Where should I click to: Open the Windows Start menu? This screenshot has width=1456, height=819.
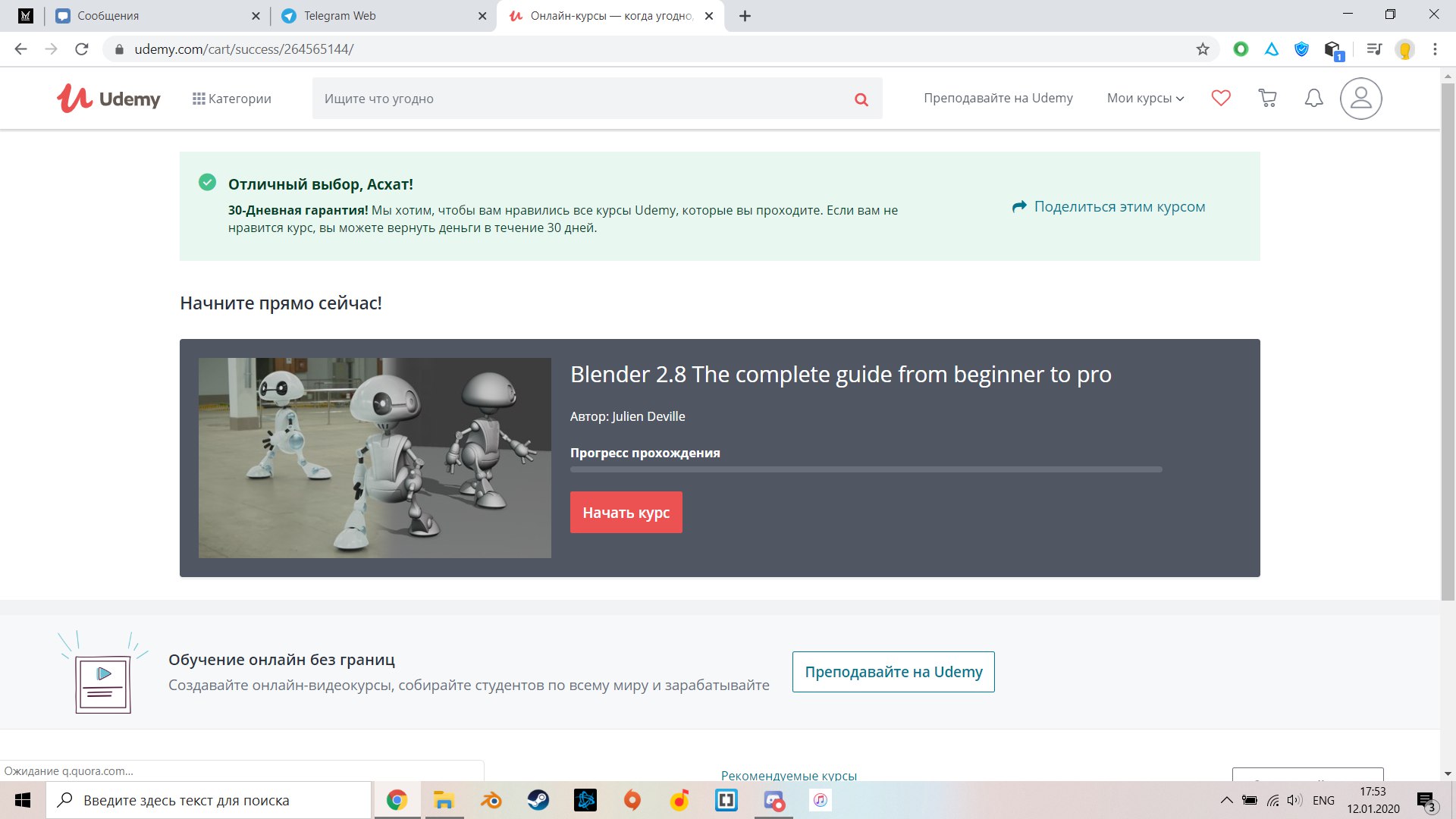23,800
